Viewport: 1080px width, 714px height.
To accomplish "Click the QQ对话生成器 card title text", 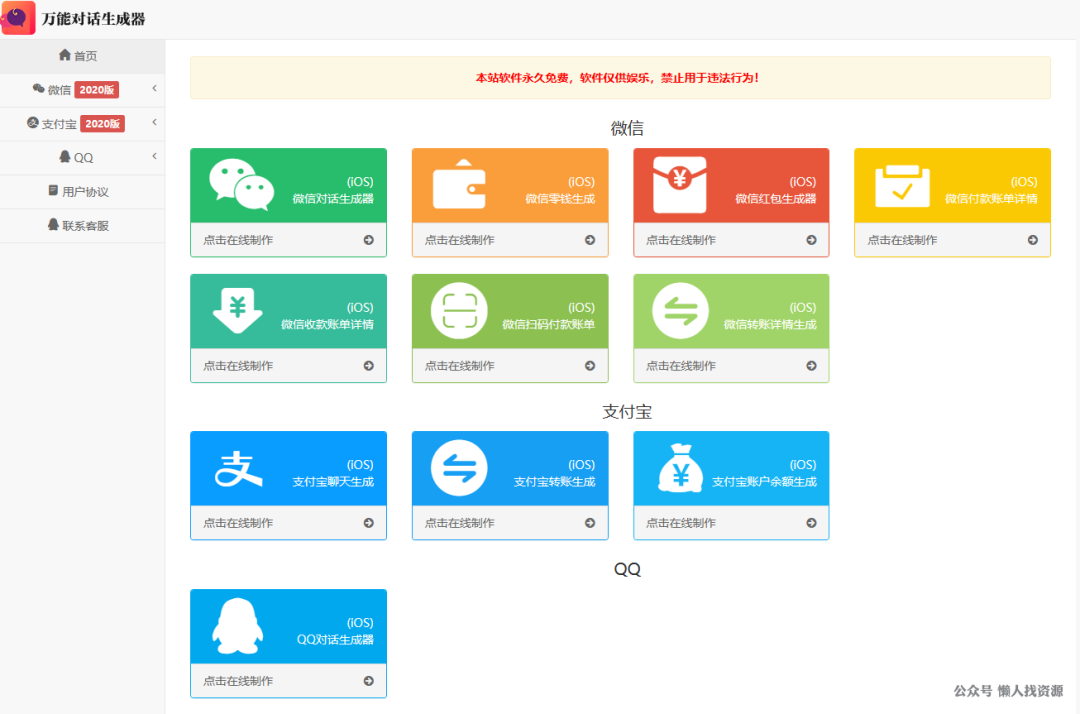I will [x=335, y=640].
